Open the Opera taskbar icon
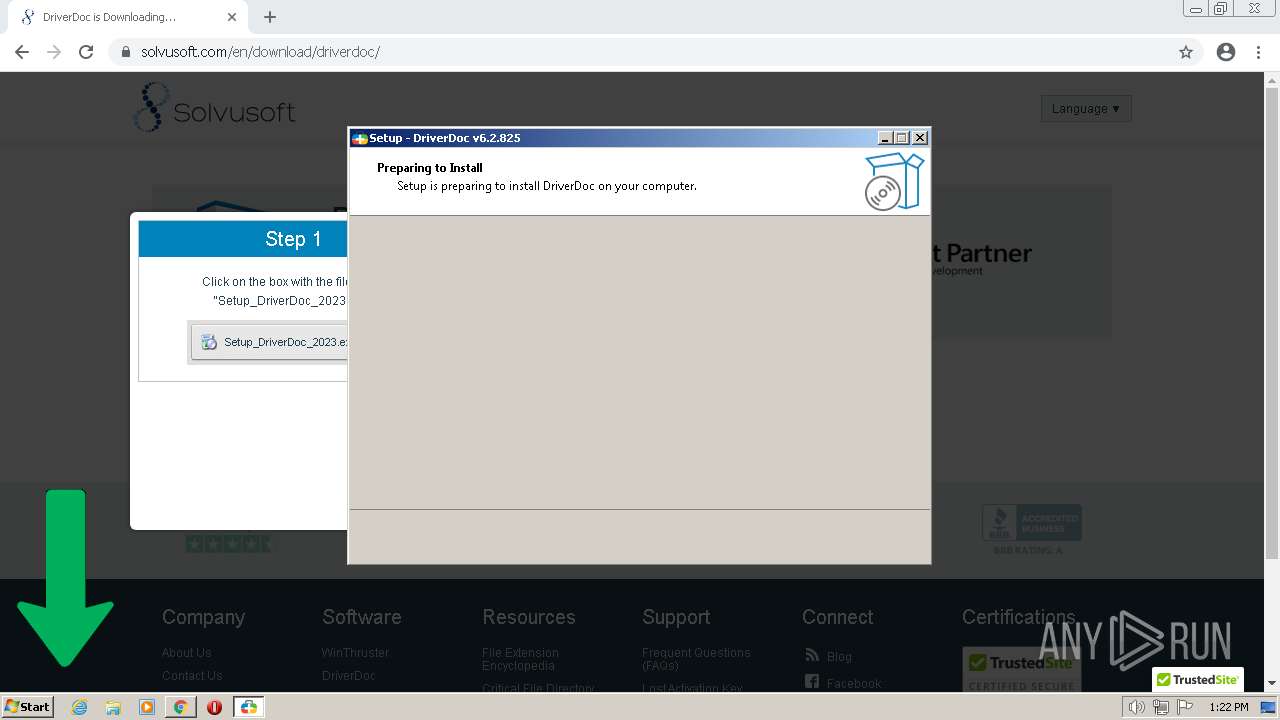Viewport: 1280px width, 720px height. coord(214,707)
